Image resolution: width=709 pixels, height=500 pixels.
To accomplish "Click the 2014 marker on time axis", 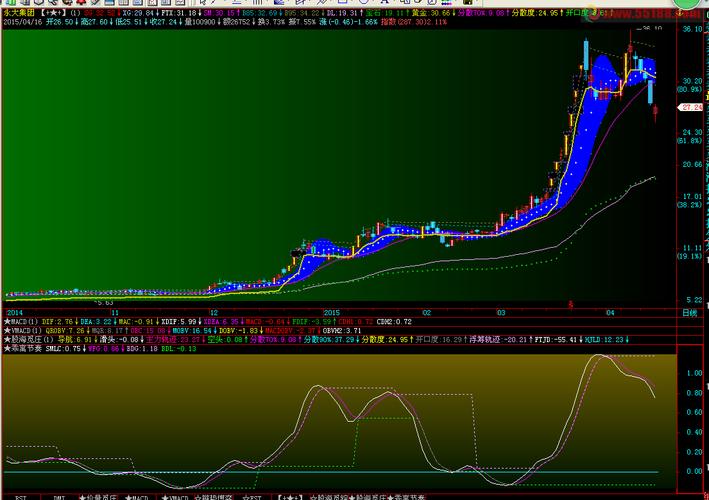I will 14,313.
